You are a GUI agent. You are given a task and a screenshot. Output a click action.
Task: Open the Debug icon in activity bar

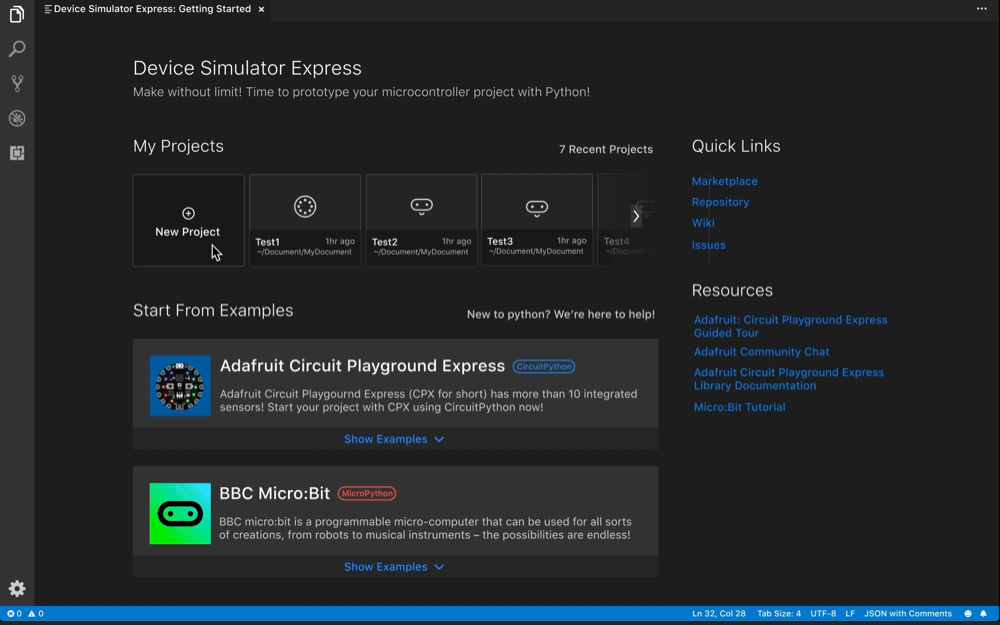17,118
